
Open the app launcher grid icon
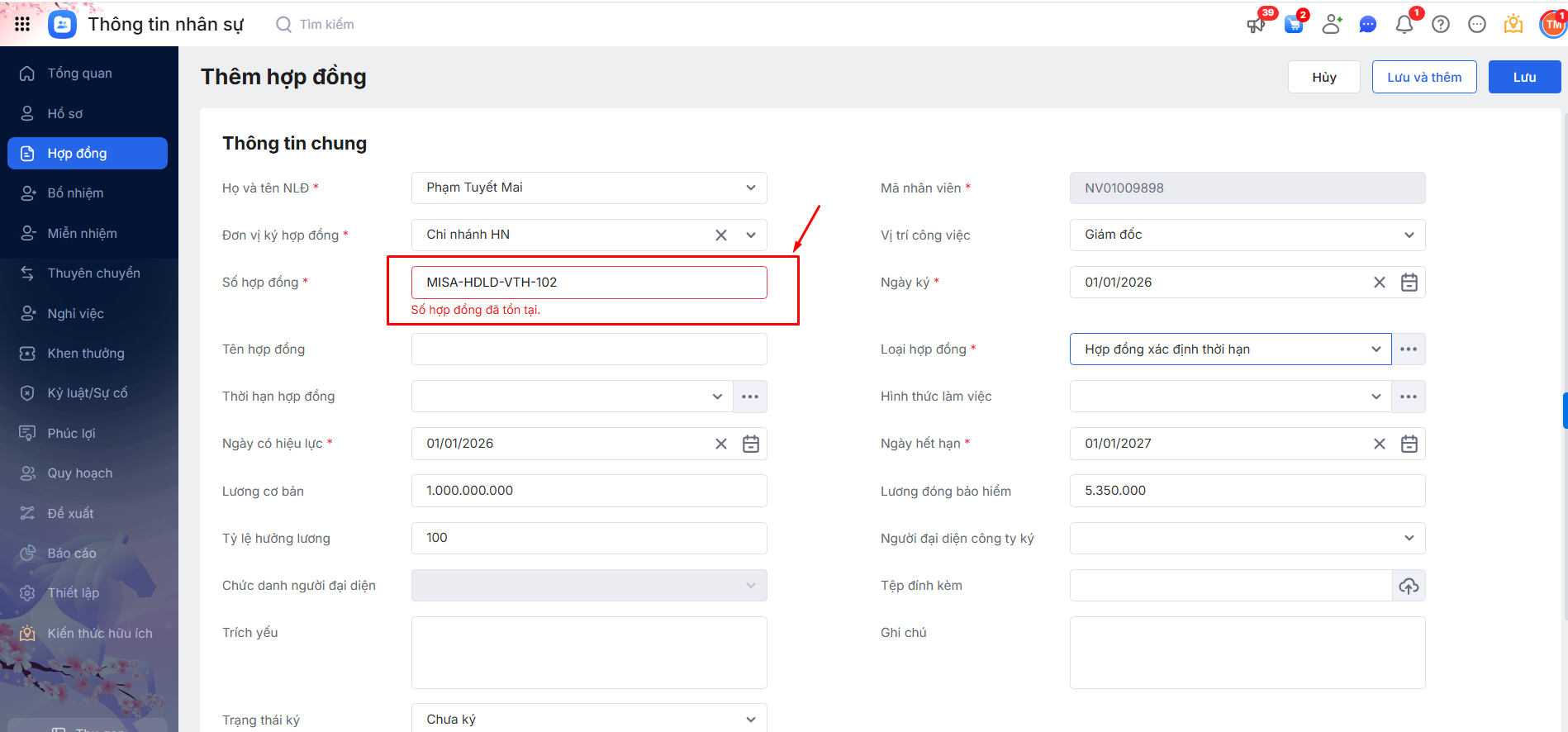pyautogui.click(x=22, y=24)
